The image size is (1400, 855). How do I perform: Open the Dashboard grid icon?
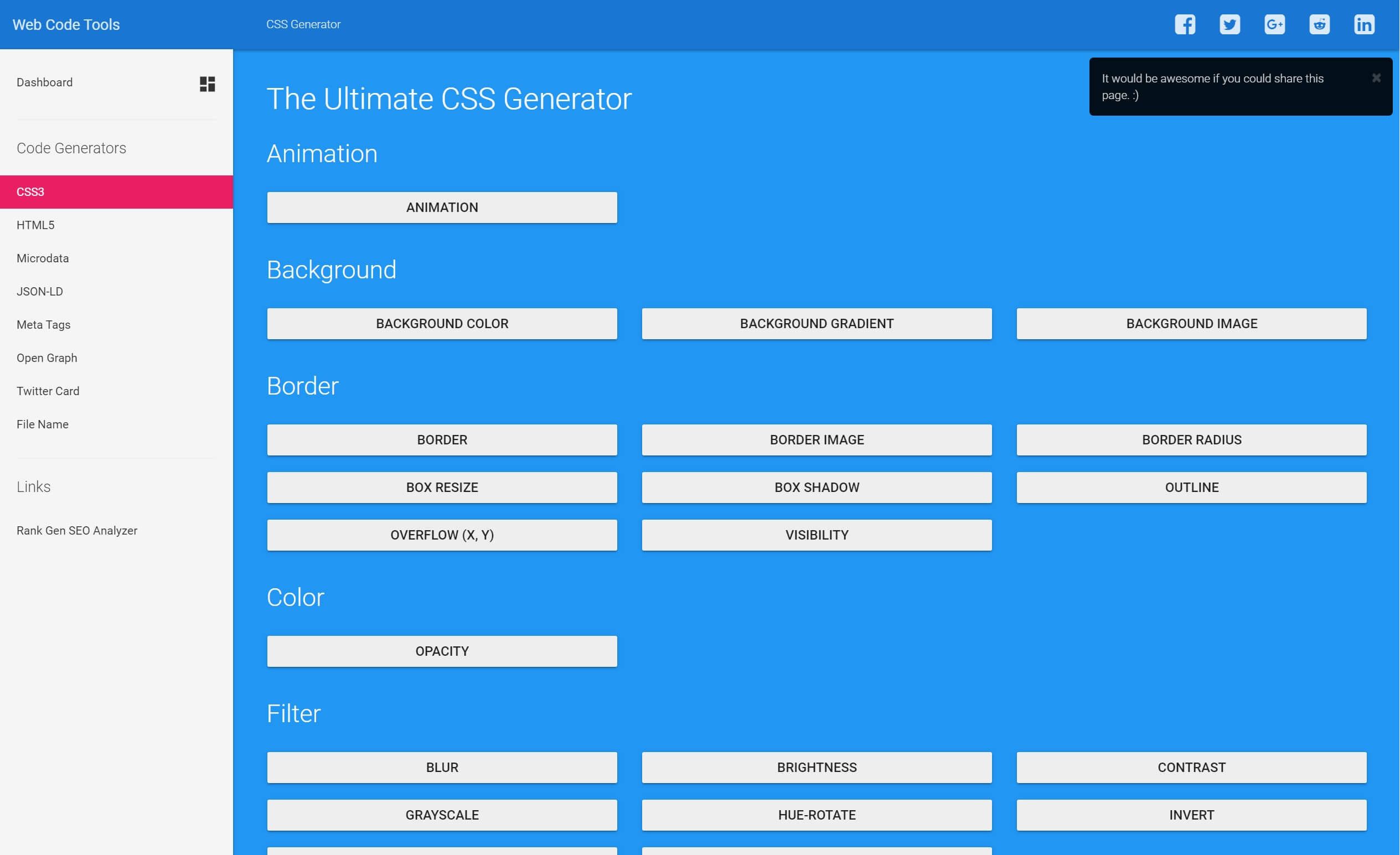tap(207, 84)
